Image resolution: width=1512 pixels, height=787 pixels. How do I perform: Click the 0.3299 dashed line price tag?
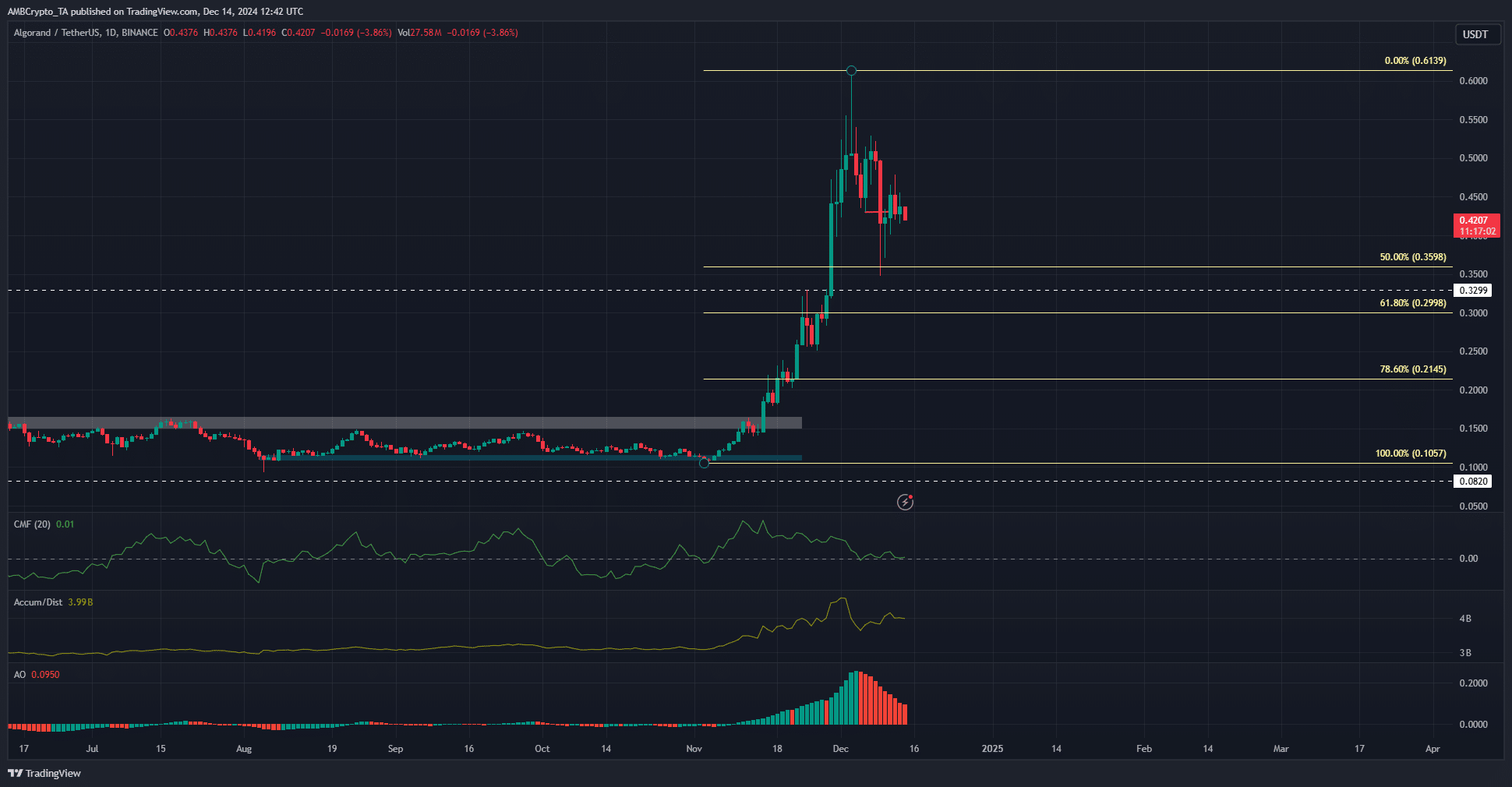point(1472,291)
